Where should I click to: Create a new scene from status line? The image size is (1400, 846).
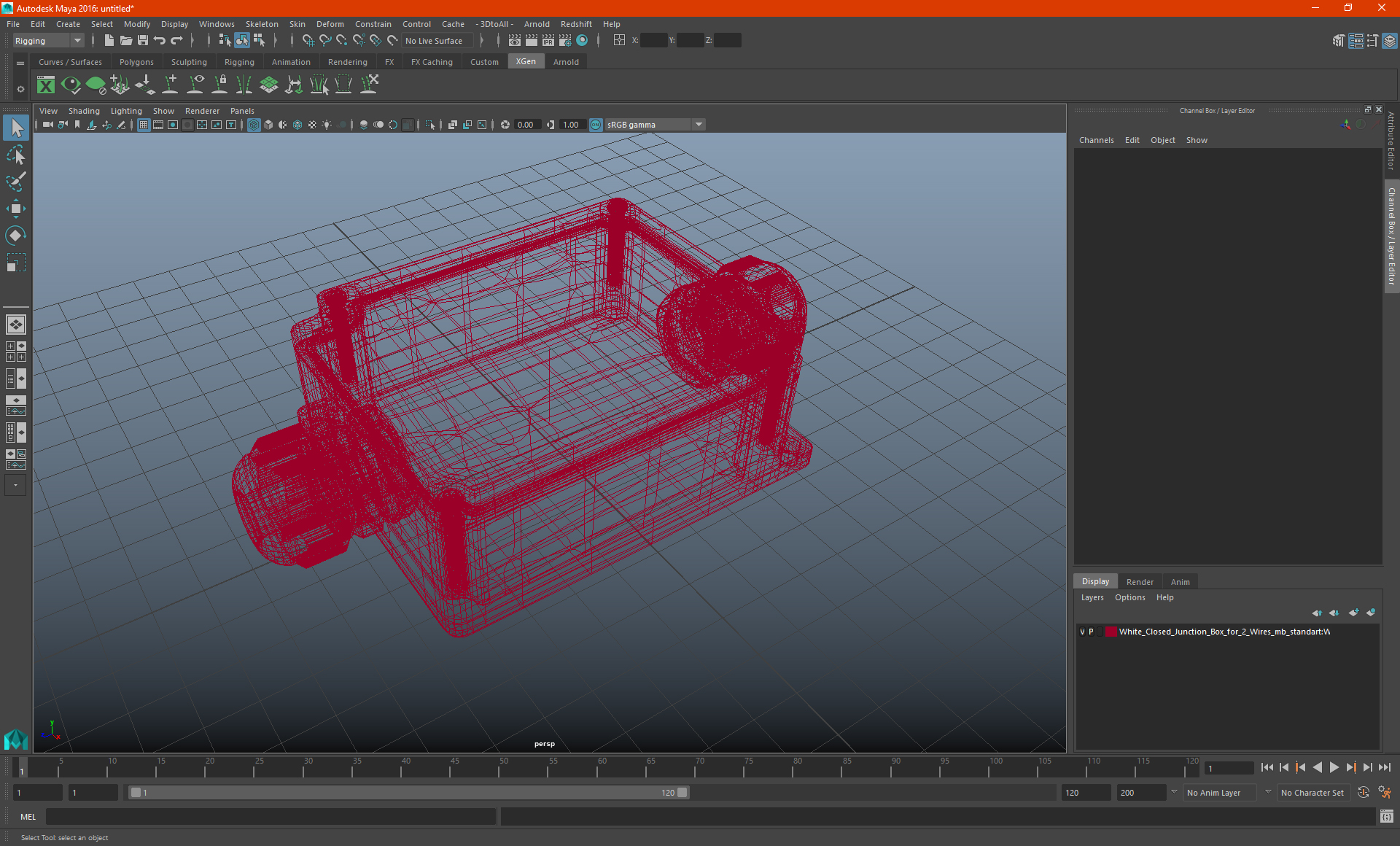[x=109, y=41]
